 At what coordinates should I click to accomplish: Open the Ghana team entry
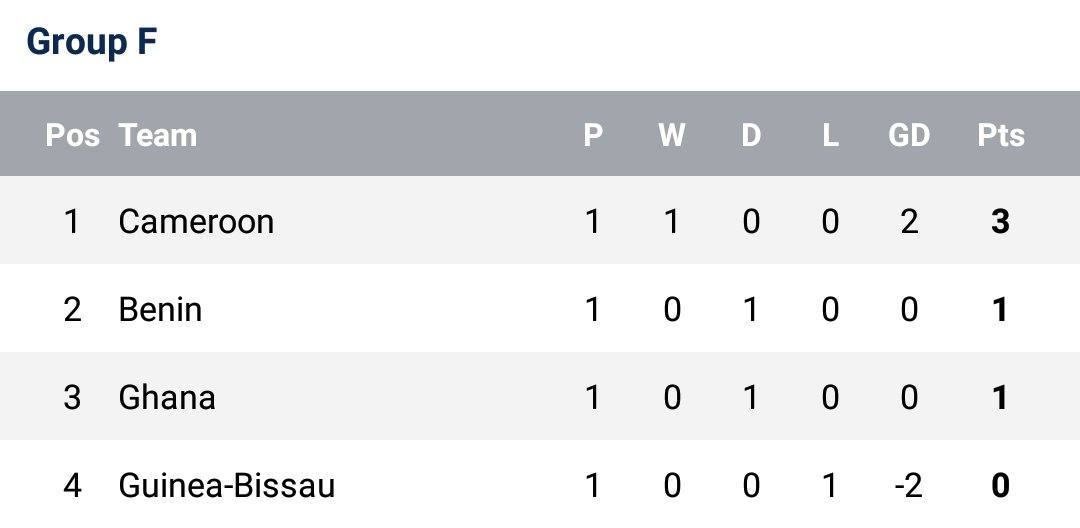coord(167,397)
